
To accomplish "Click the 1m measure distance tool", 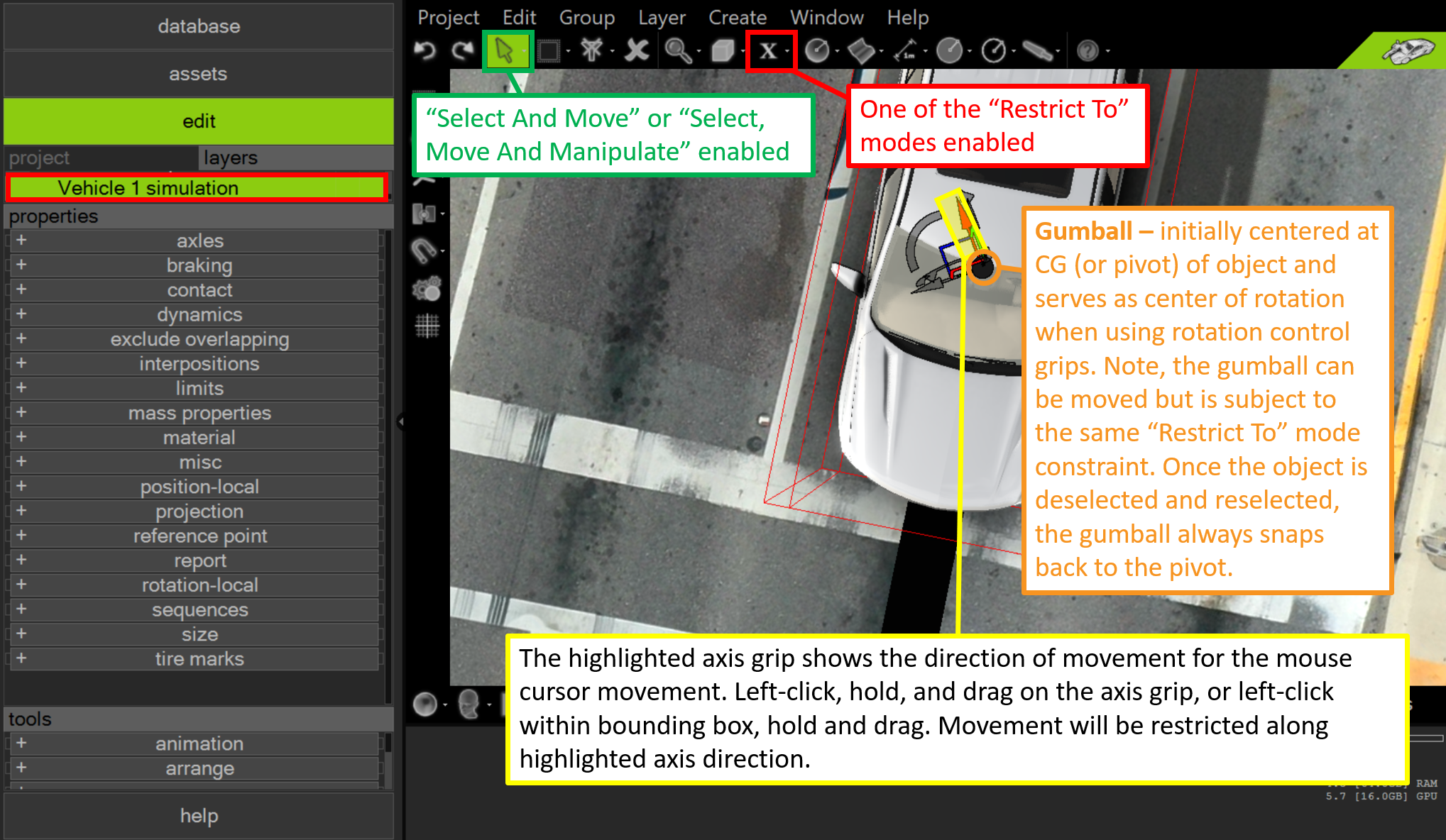I will point(906,50).
